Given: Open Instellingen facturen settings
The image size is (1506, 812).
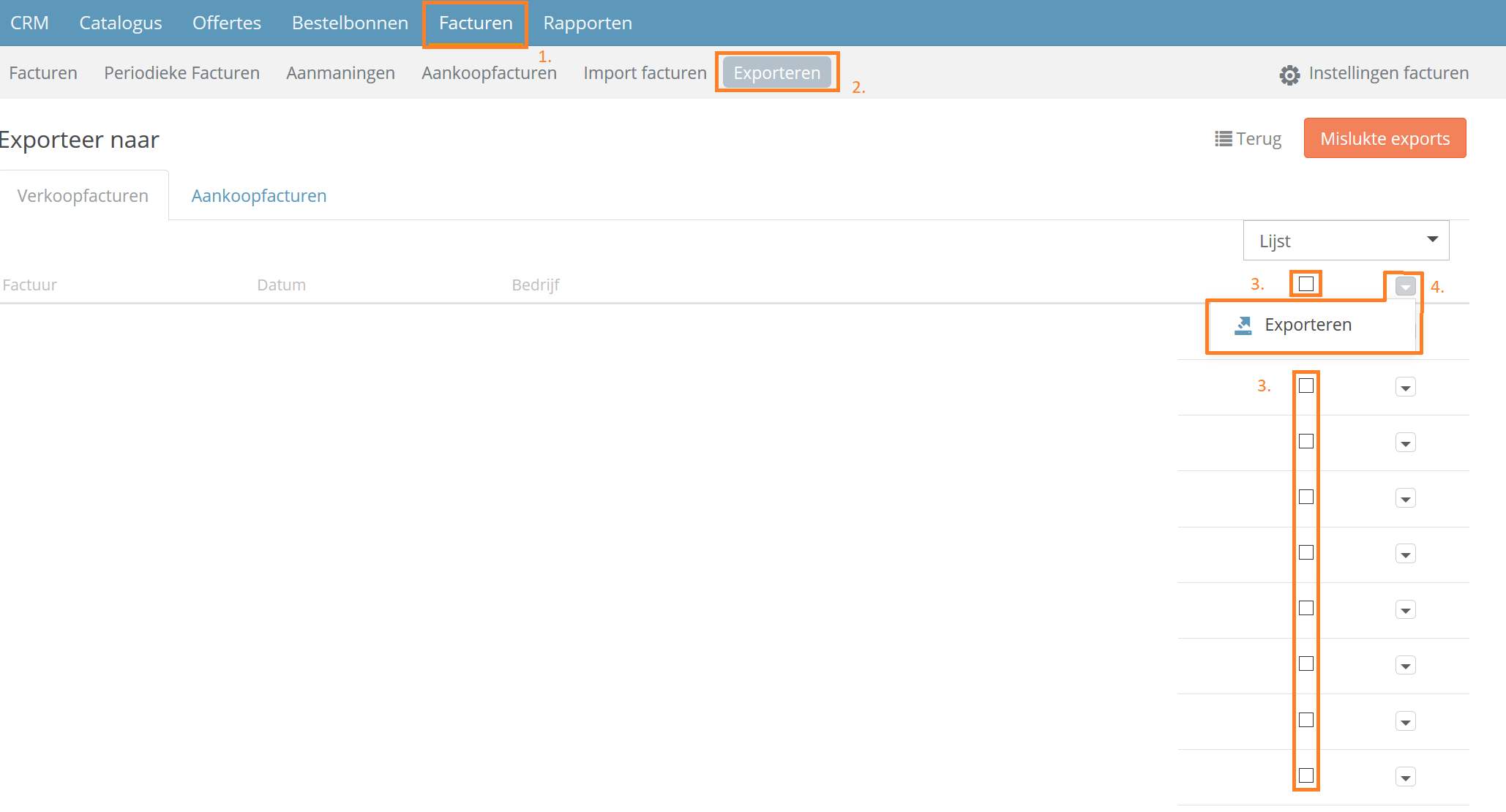Looking at the screenshot, I should pos(1388,73).
